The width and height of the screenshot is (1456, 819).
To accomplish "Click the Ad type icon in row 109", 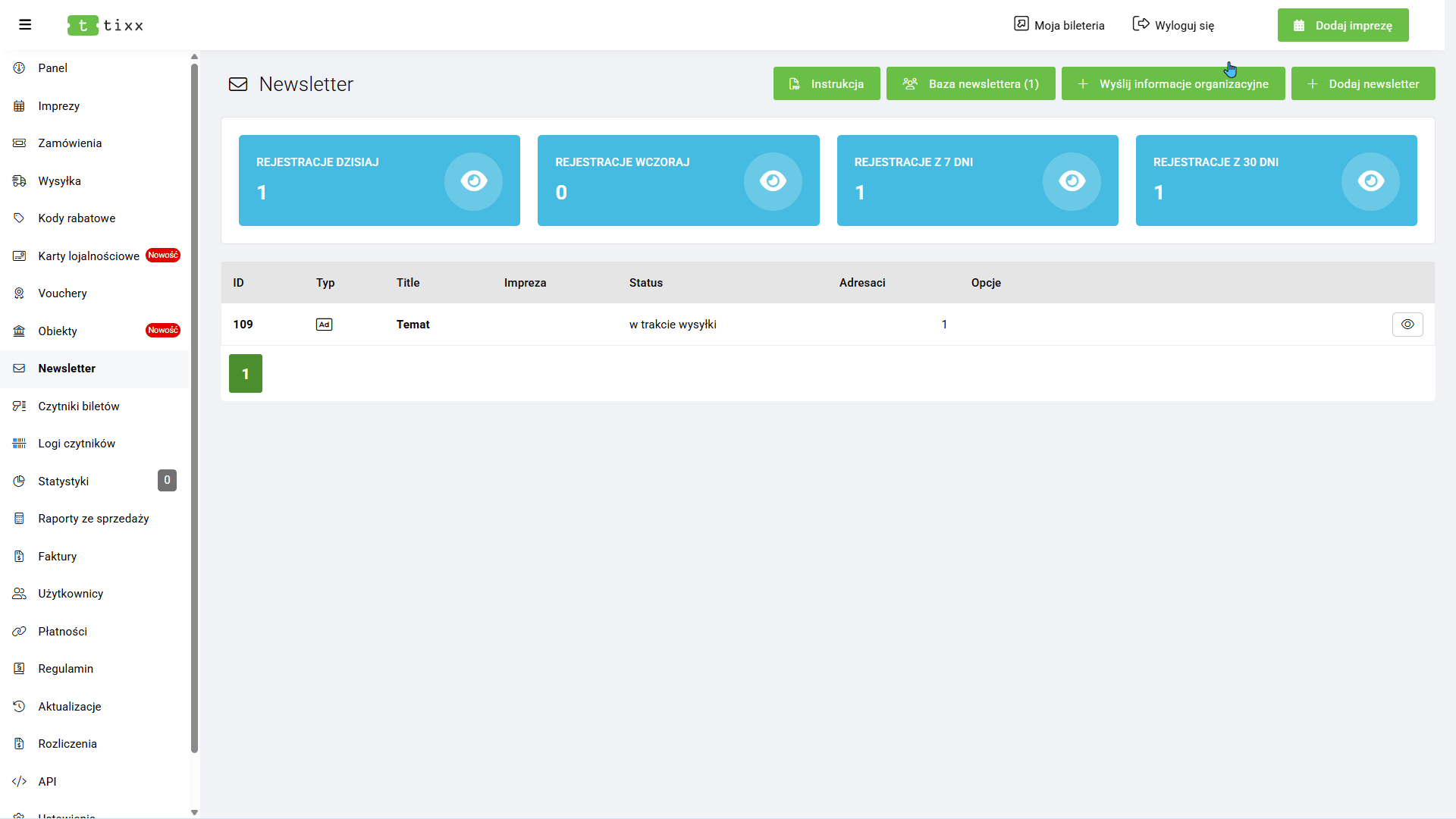I will coord(324,325).
